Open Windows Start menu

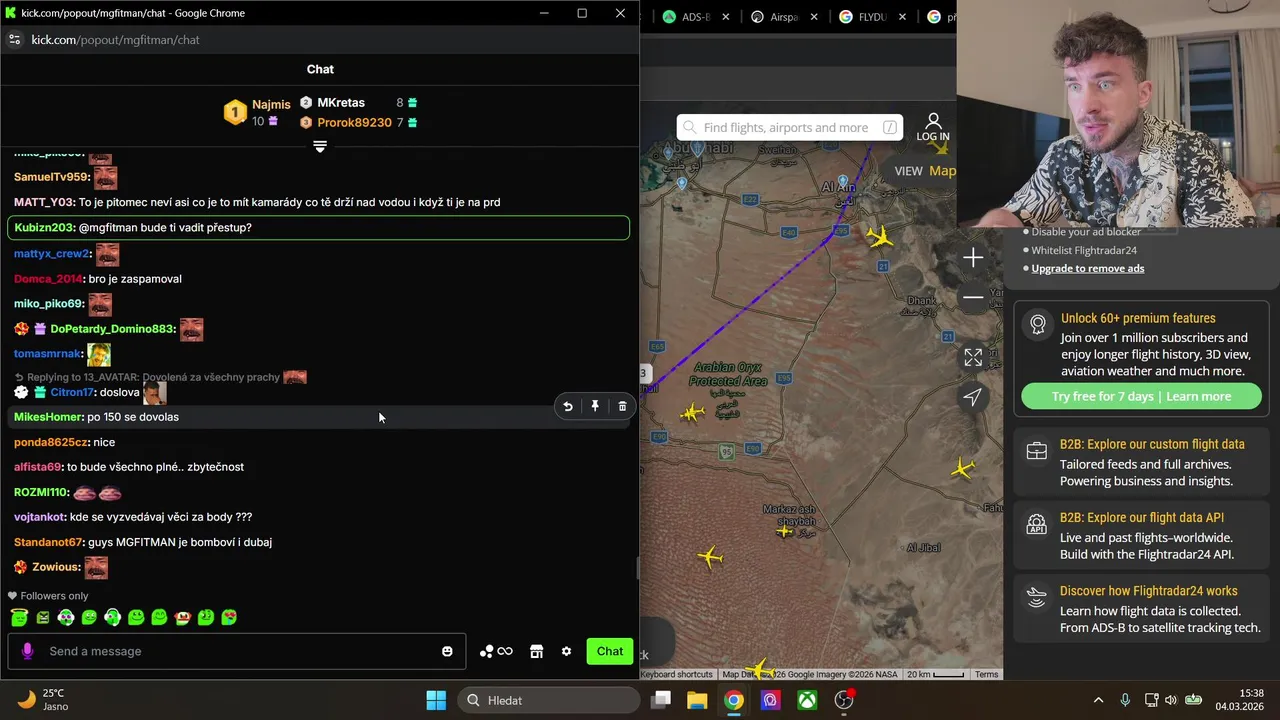coord(436,700)
